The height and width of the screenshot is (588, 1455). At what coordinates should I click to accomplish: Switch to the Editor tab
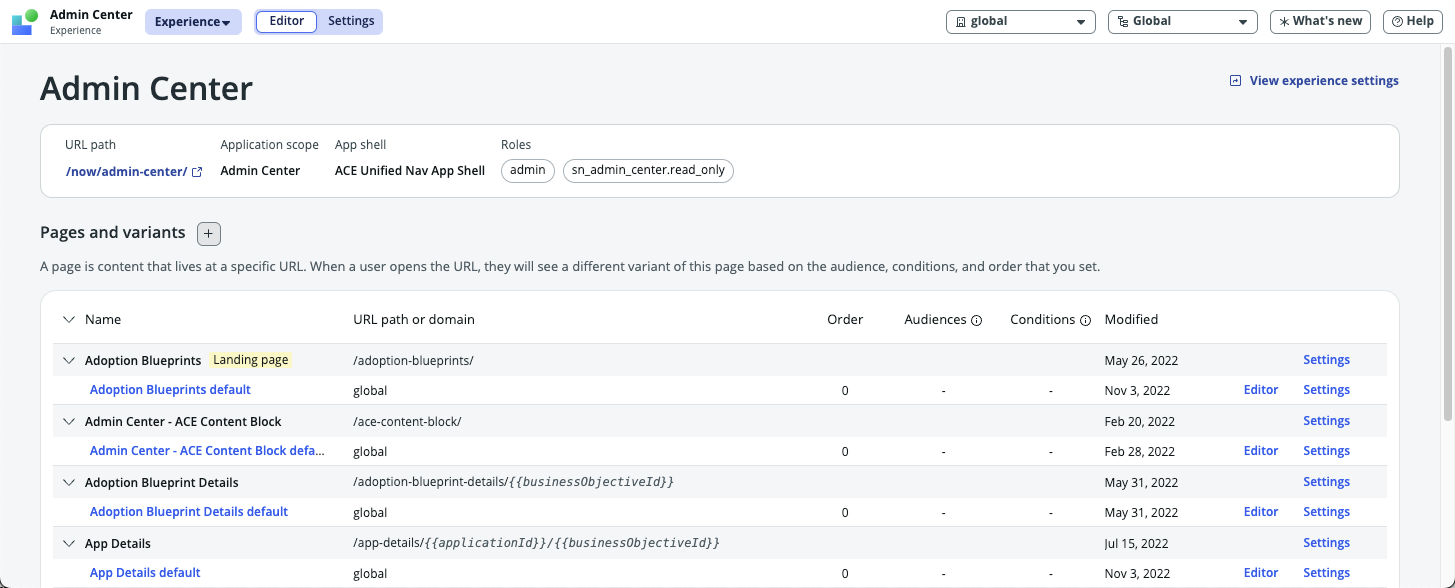click(x=287, y=22)
